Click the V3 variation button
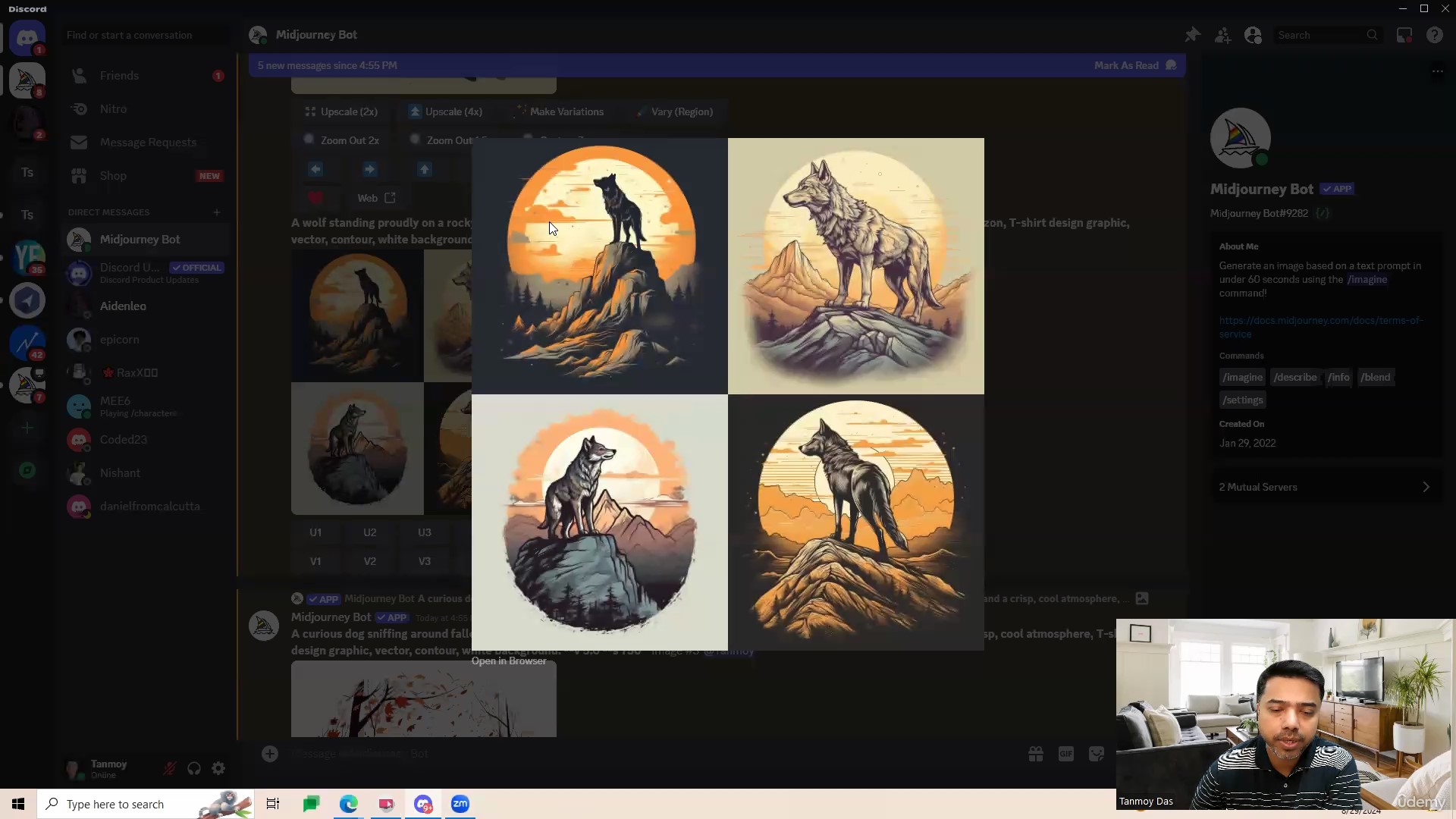Viewport: 1456px width, 819px height. [425, 561]
